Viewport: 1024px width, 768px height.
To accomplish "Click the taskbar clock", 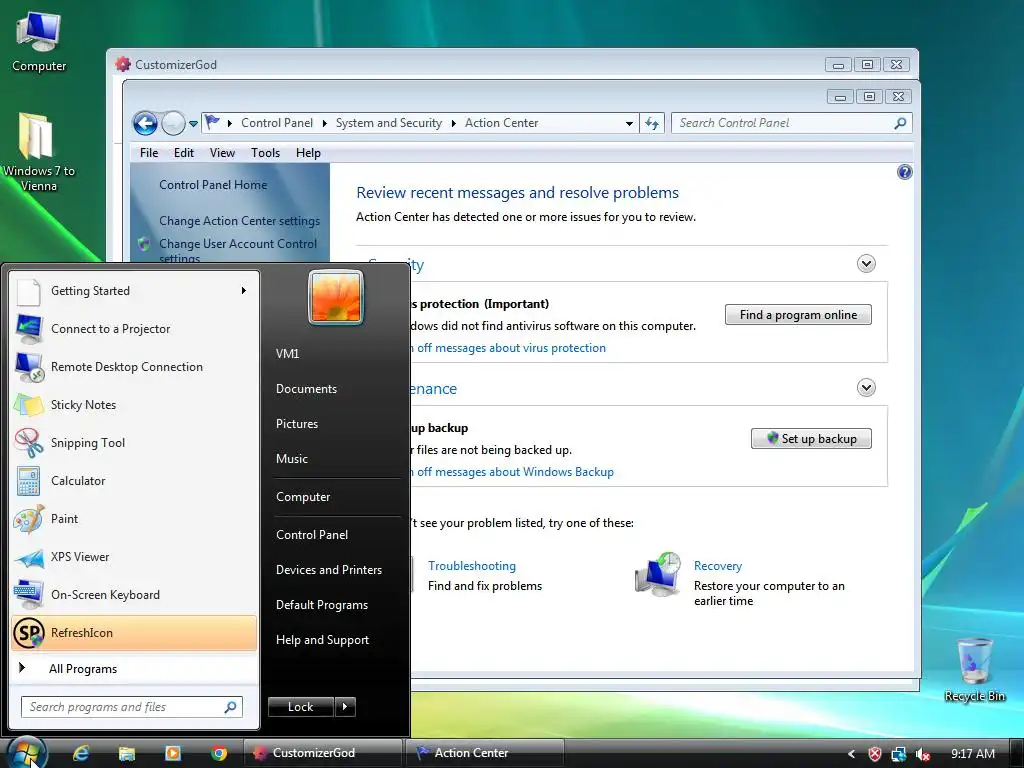I will tap(972, 754).
